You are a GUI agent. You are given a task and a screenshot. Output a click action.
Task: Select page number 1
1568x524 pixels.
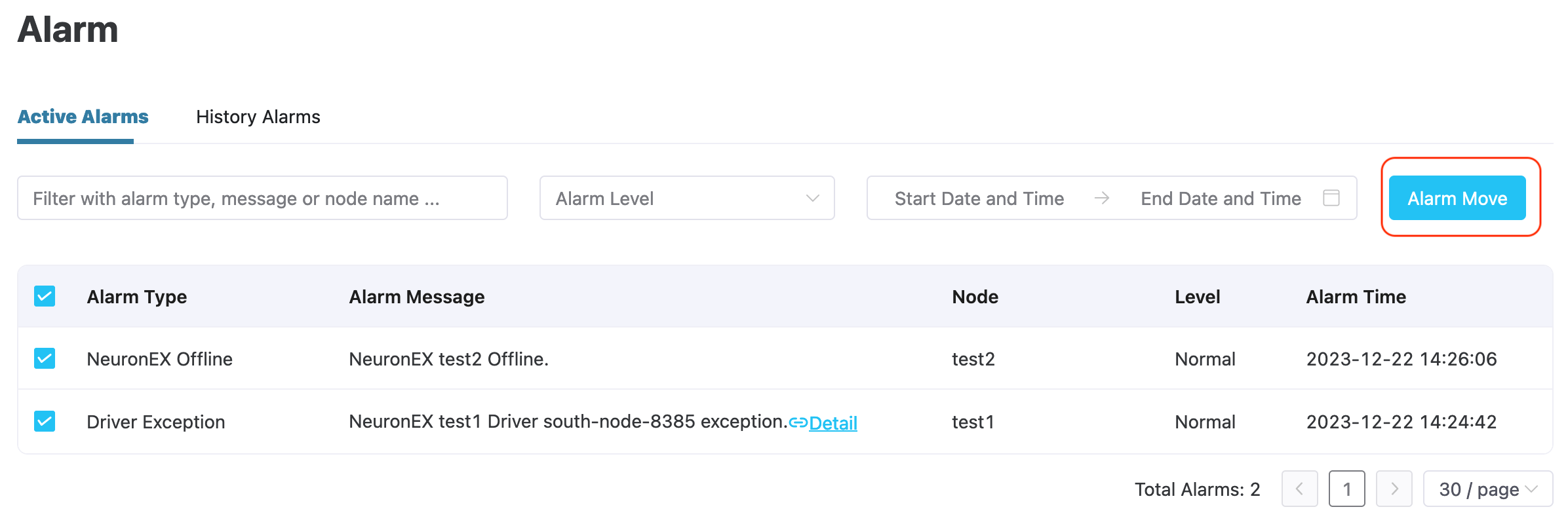click(x=1346, y=489)
